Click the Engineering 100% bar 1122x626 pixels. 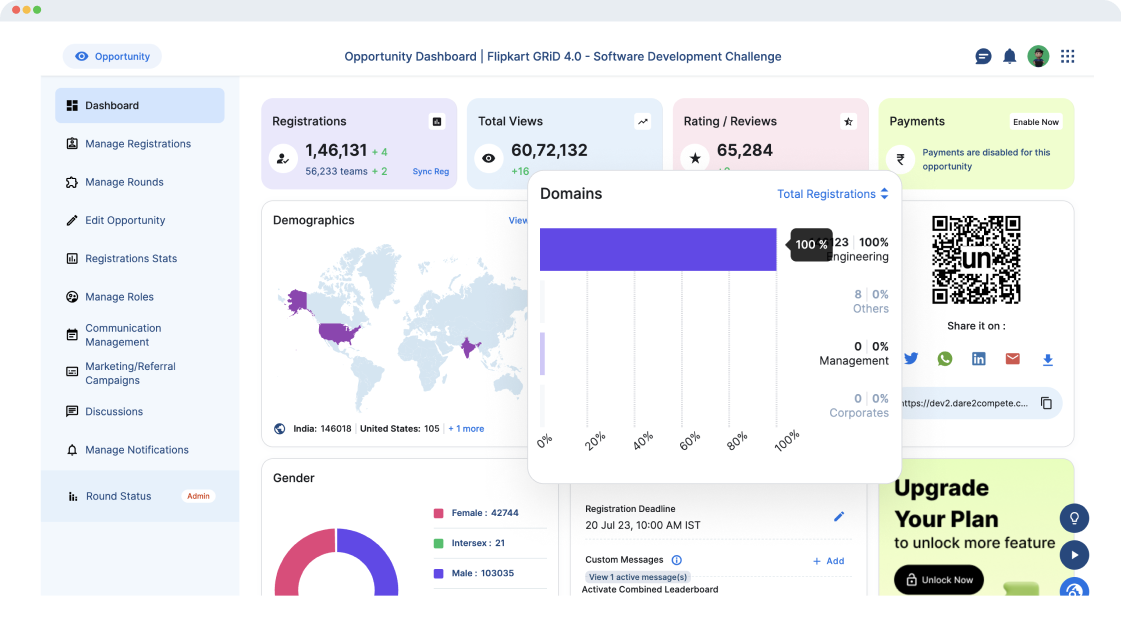(x=658, y=249)
